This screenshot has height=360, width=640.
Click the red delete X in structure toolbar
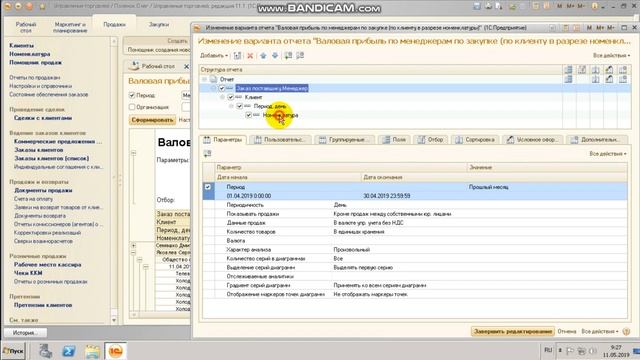tap(250, 56)
